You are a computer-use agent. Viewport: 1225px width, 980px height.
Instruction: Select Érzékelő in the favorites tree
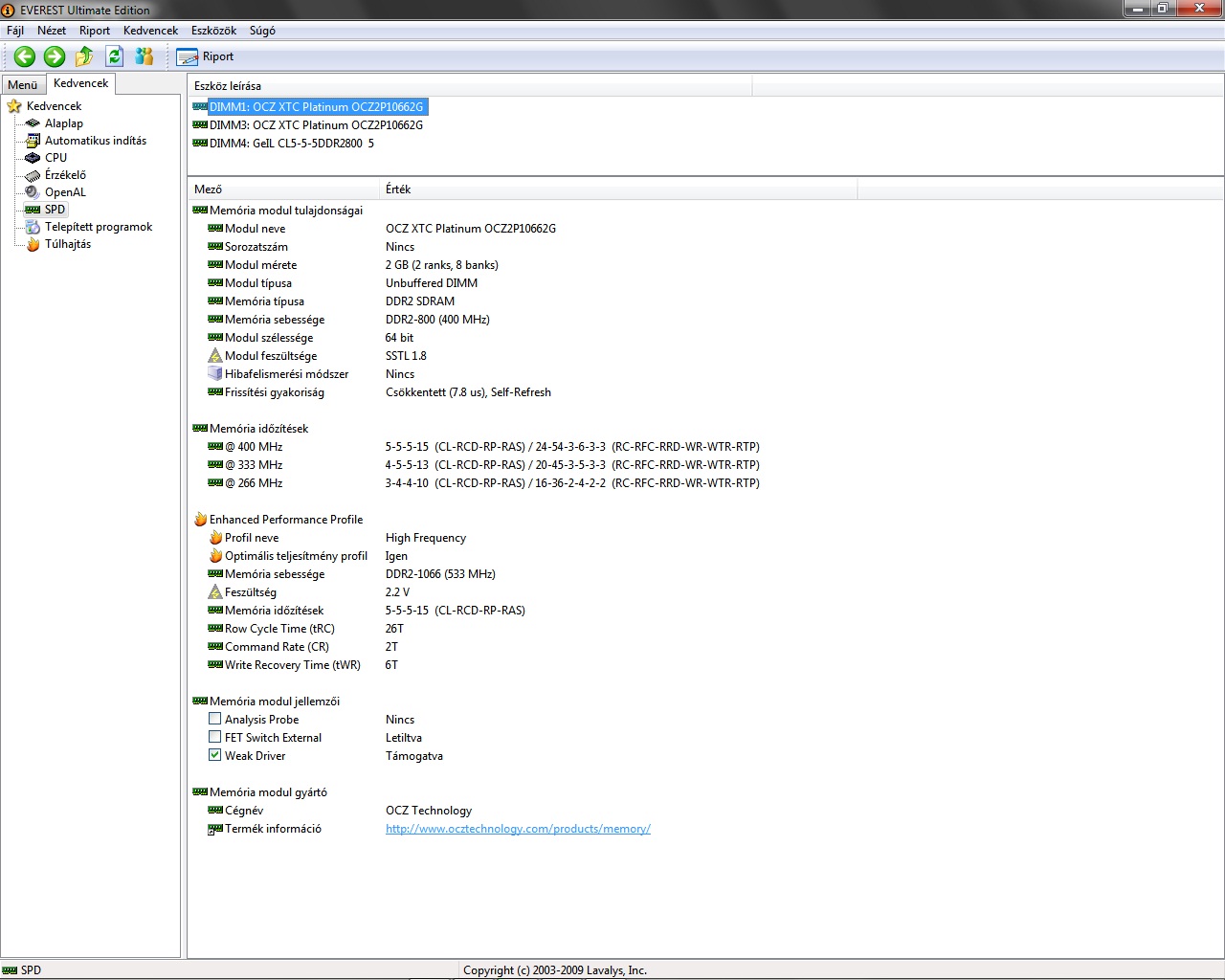click(65, 175)
